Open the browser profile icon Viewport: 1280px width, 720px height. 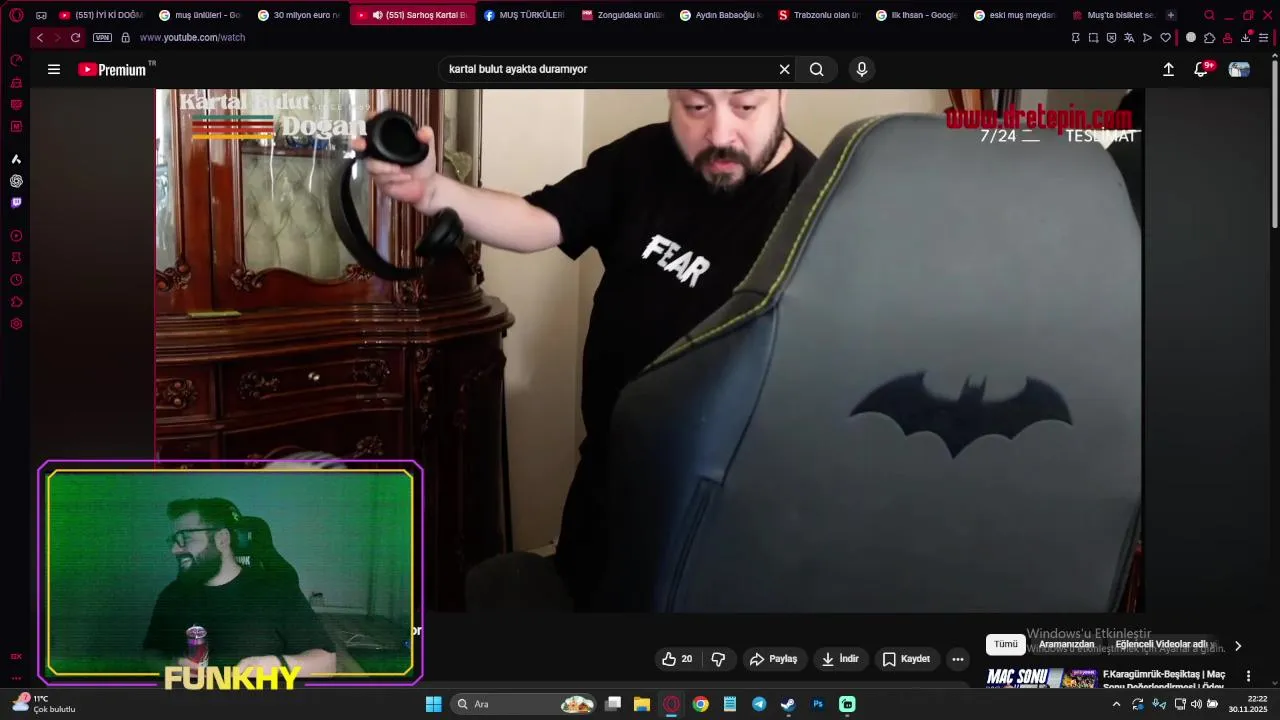coord(1227,38)
